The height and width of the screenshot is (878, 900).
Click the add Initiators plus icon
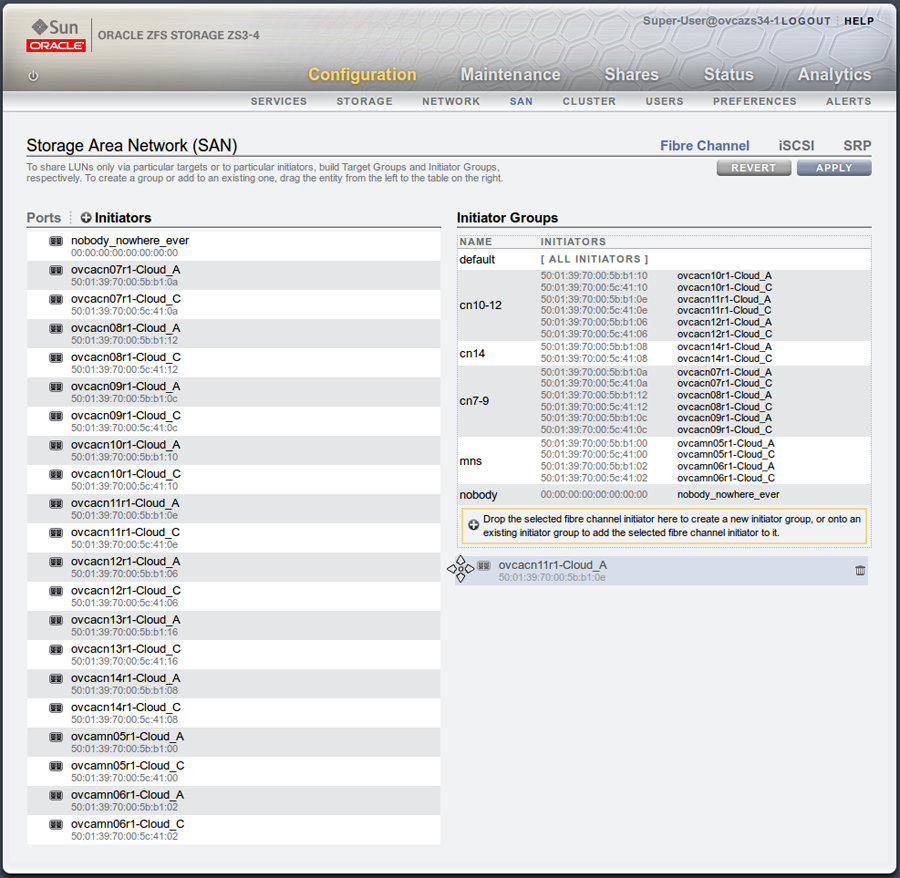tap(86, 218)
